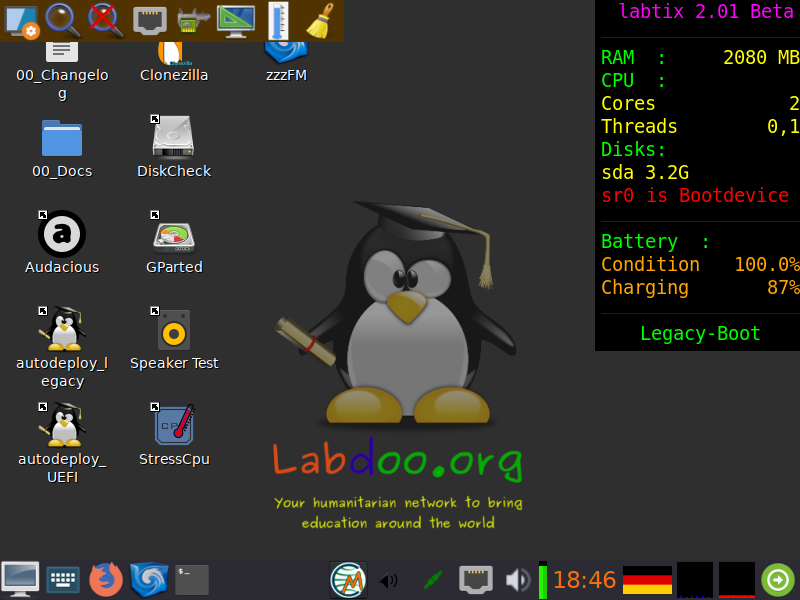Open the large volume speaker icon
The height and width of the screenshot is (600, 800).
pos(518,581)
